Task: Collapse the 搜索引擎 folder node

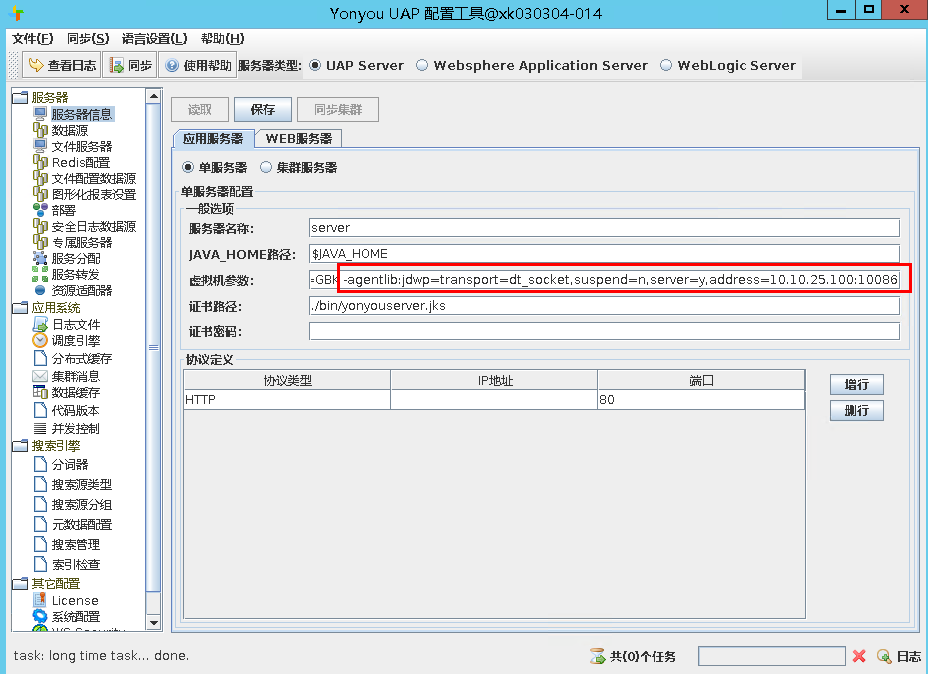Action: pyautogui.click(x=20, y=446)
